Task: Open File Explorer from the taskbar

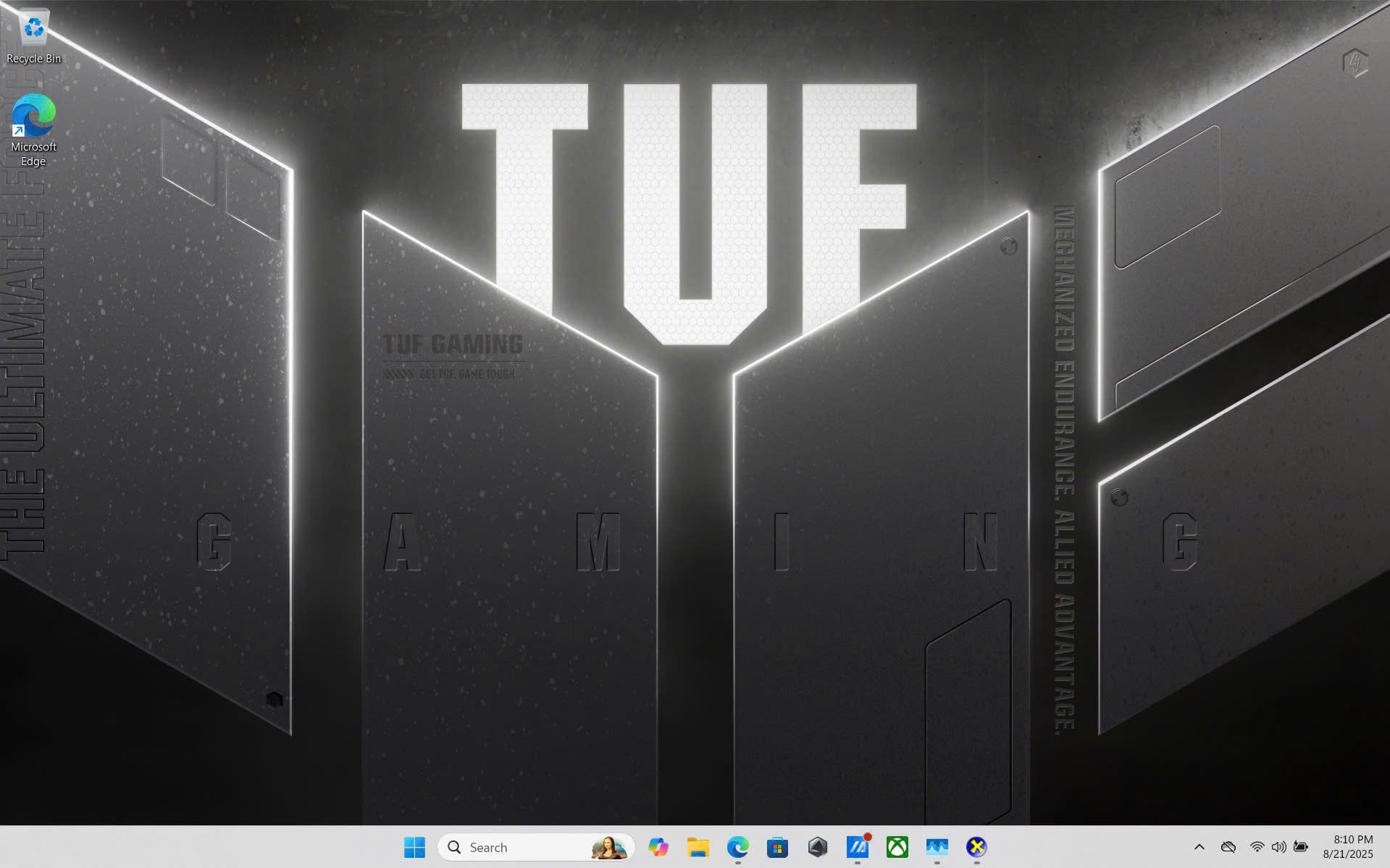Action: click(x=698, y=847)
